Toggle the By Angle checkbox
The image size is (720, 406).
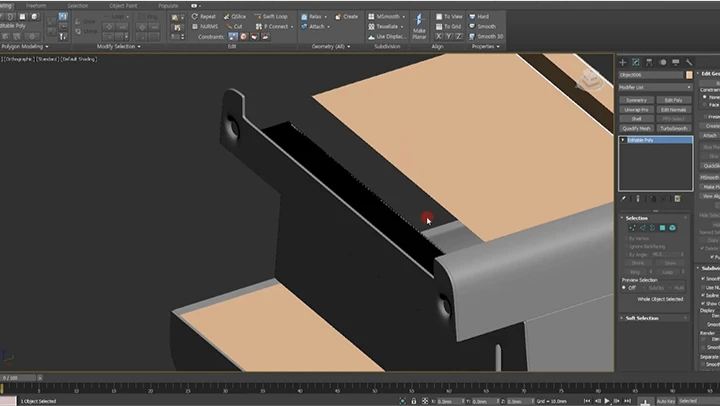coord(626,254)
